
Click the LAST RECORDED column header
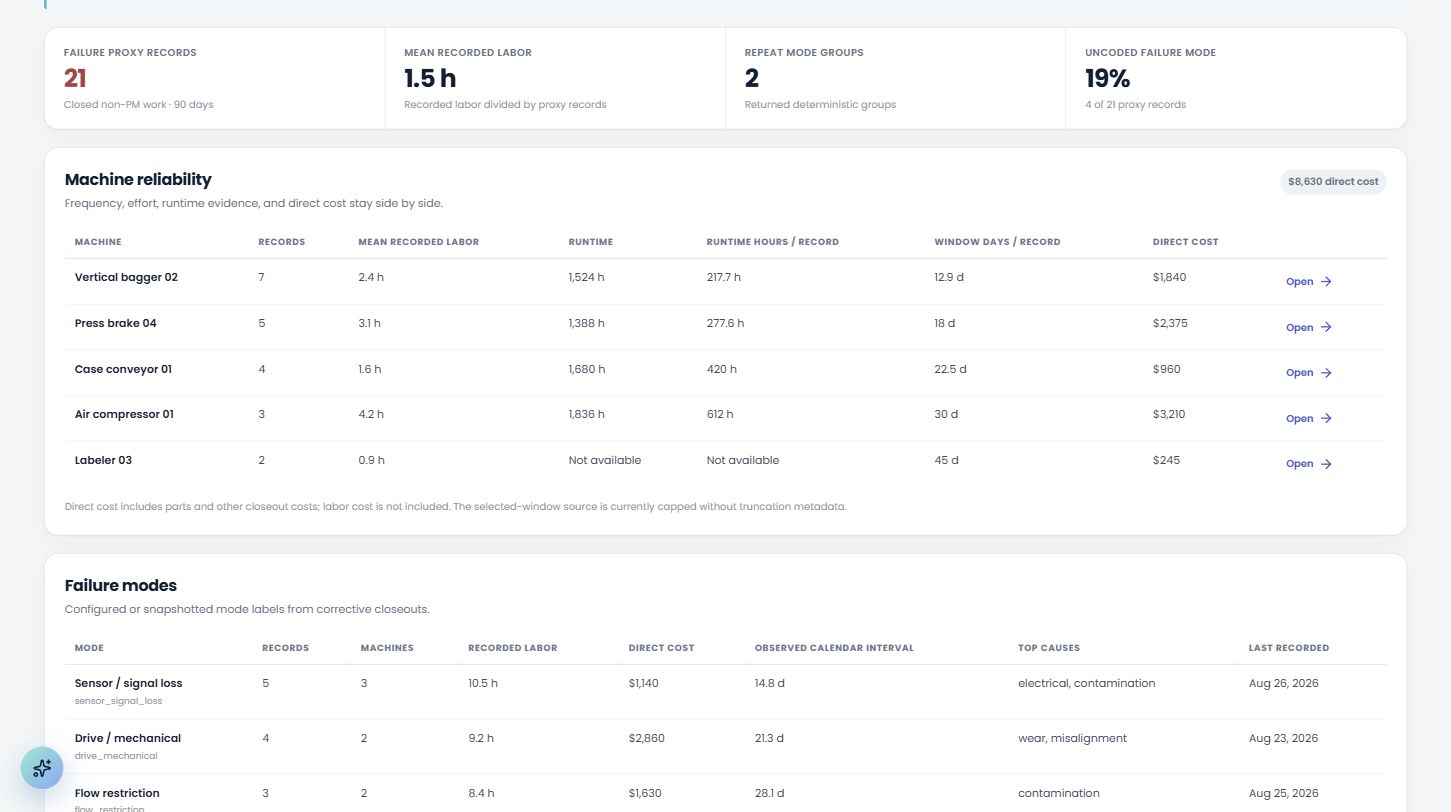pyautogui.click(x=1288, y=648)
